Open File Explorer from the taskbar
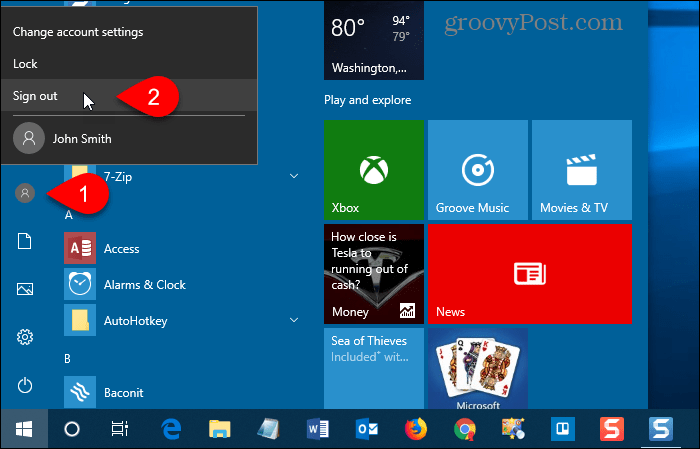The height and width of the screenshot is (449, 700). coord(220,429)
